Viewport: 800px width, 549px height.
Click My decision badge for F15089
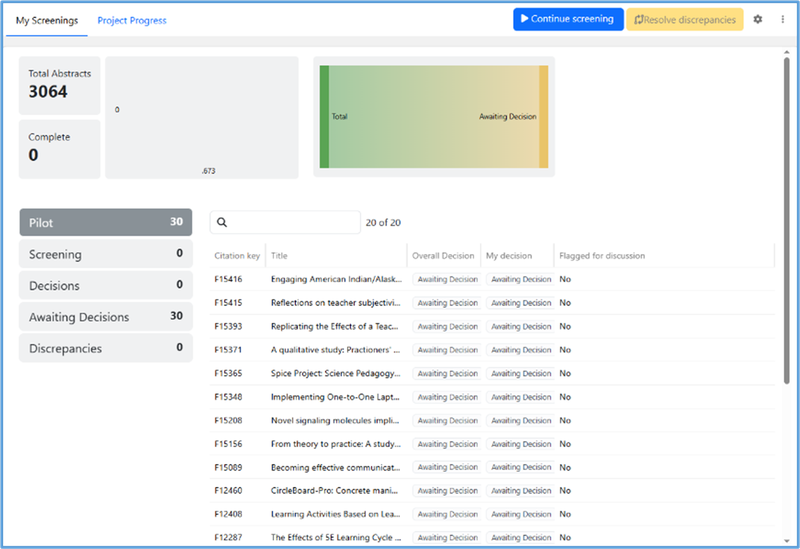pyautogui.click(x=520, y=467)
